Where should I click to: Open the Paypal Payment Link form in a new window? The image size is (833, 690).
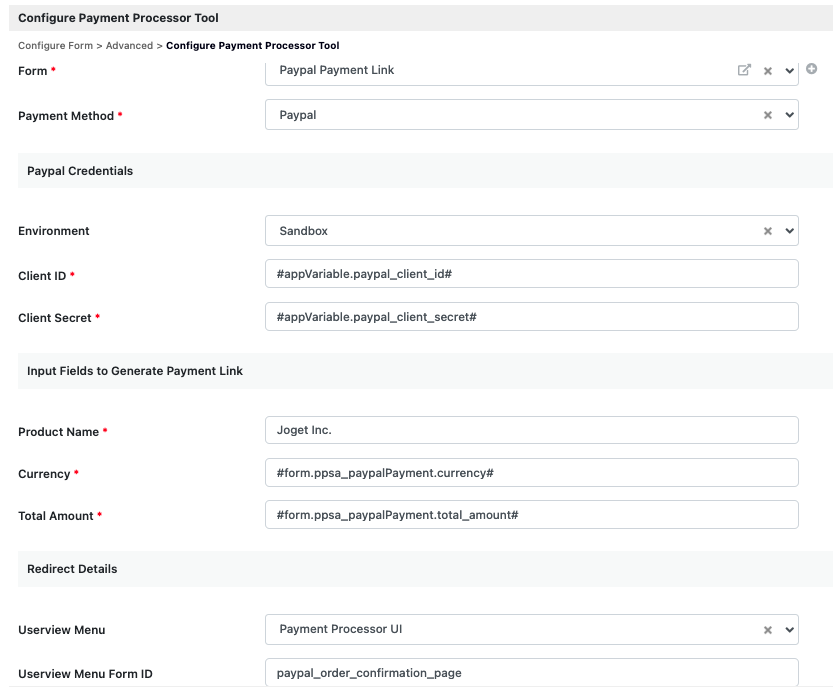(x=744, y=70)
